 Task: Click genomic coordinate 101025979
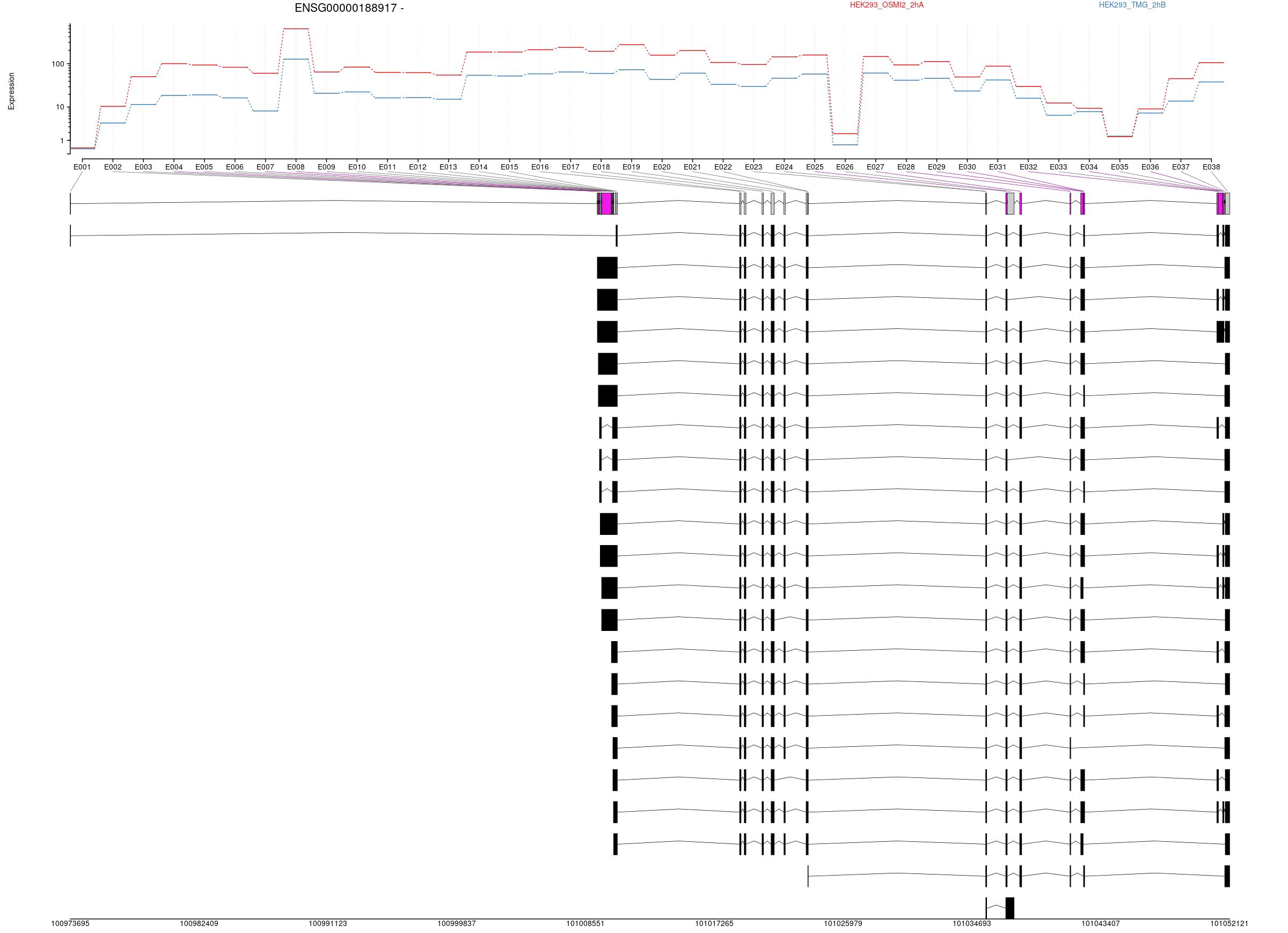843,923
